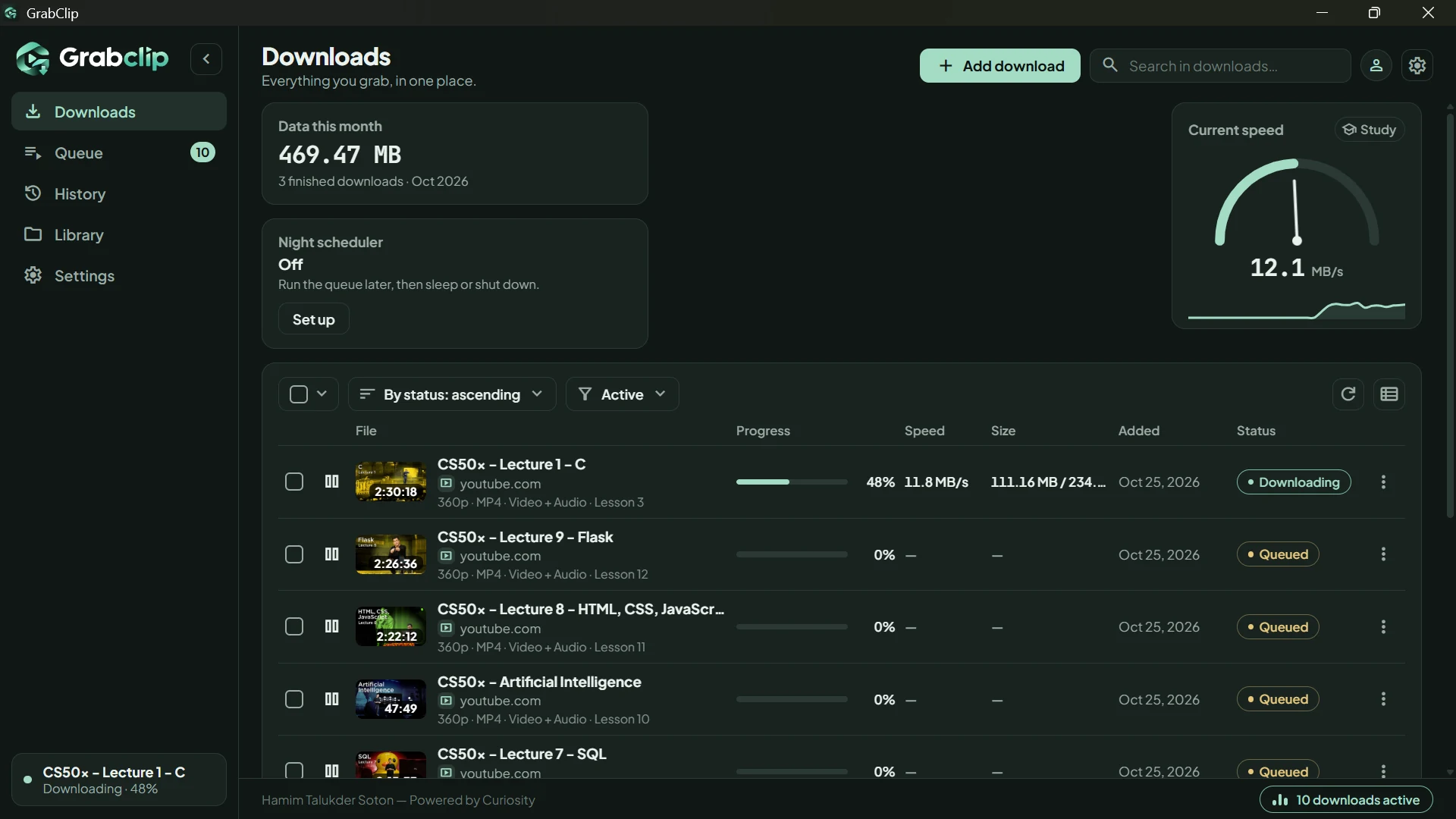This screenshot has width=1456, height=819.
Task: Select the Lecture 8 HTML, CSS checkbox
Action: click(x=294, y=627)
